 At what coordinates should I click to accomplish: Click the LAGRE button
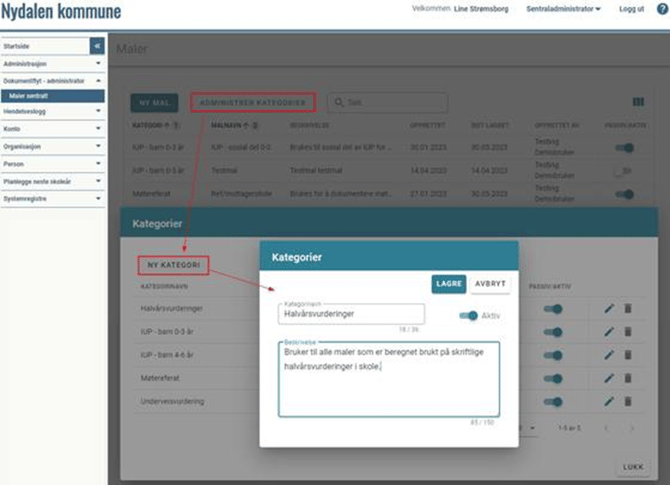pos(449,284)
